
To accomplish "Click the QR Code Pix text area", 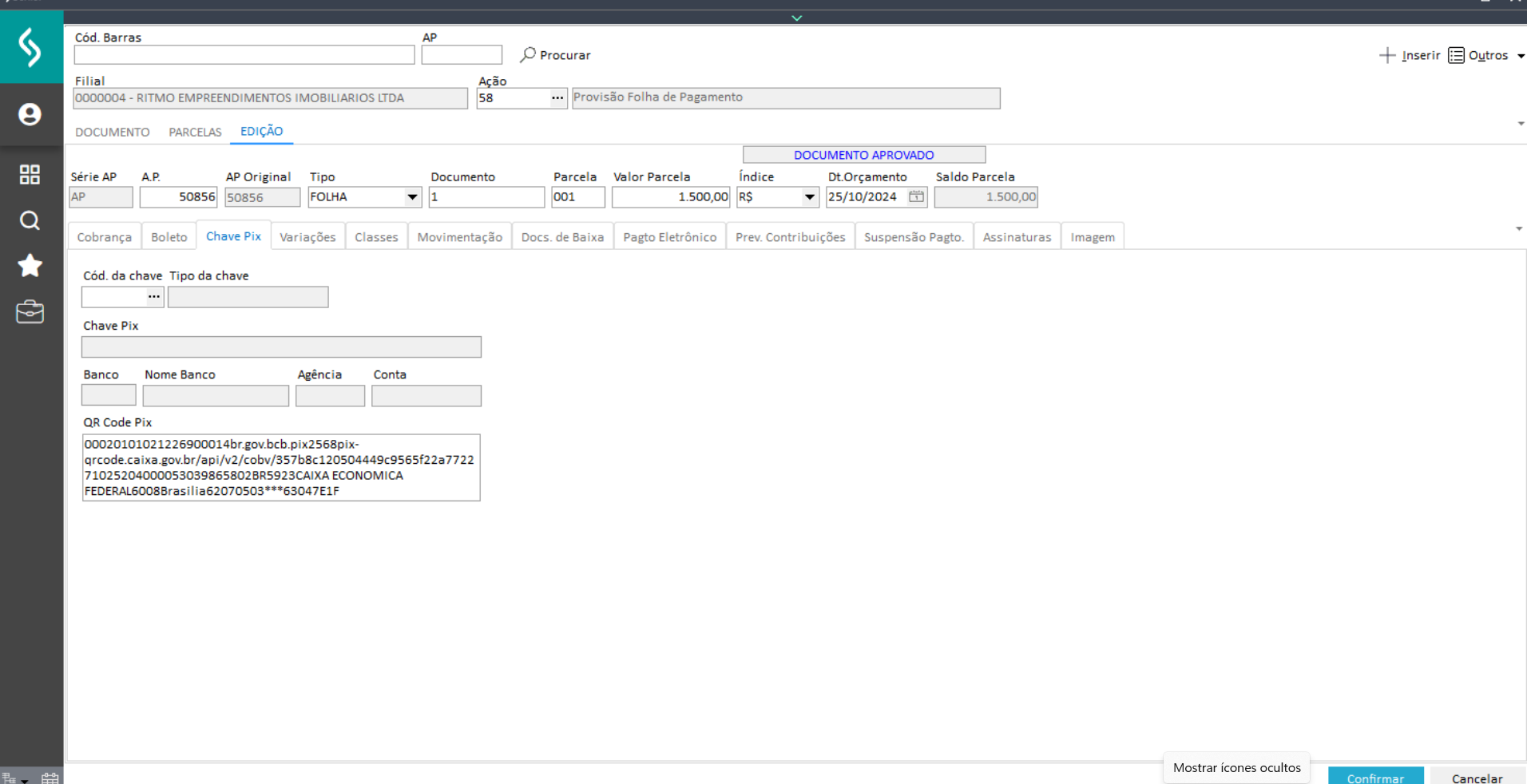I will [281, 468].
